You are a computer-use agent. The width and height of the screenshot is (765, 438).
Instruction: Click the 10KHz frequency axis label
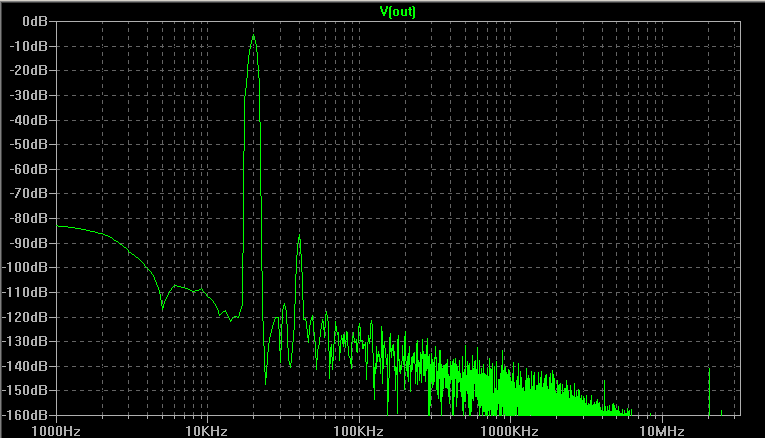pyautogui.click(x=207, y=431)
